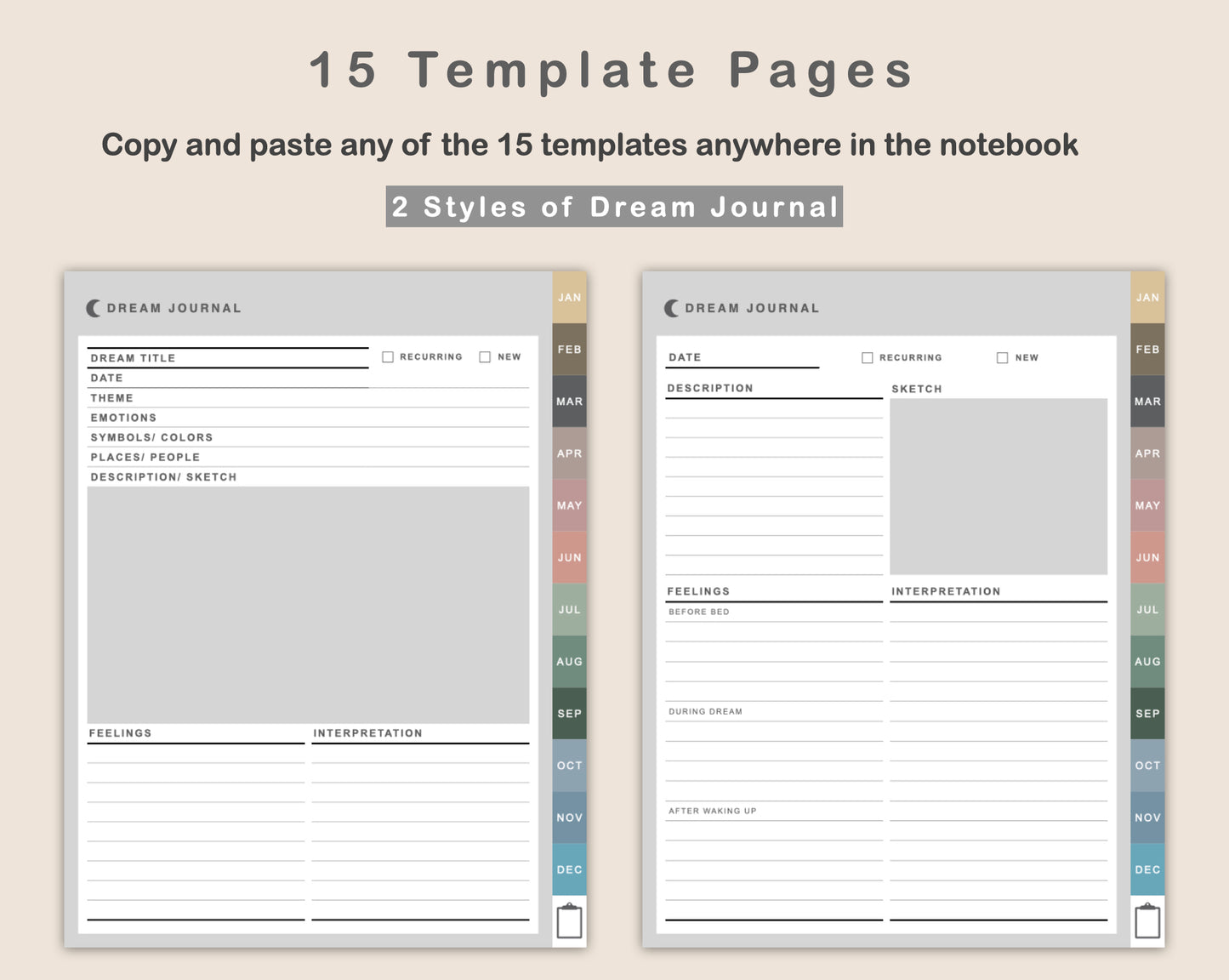Click the Interpretation heading on left page
This screenshot has height=980, width=1229.
367,733
